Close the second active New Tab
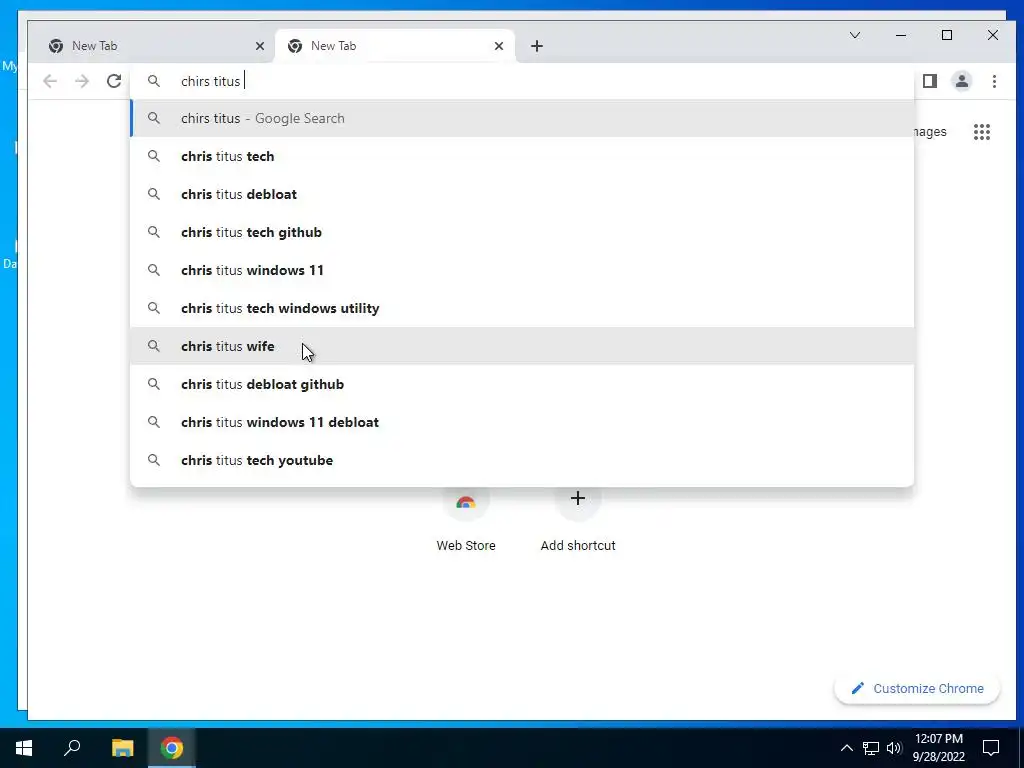 [x=499, y=46]
